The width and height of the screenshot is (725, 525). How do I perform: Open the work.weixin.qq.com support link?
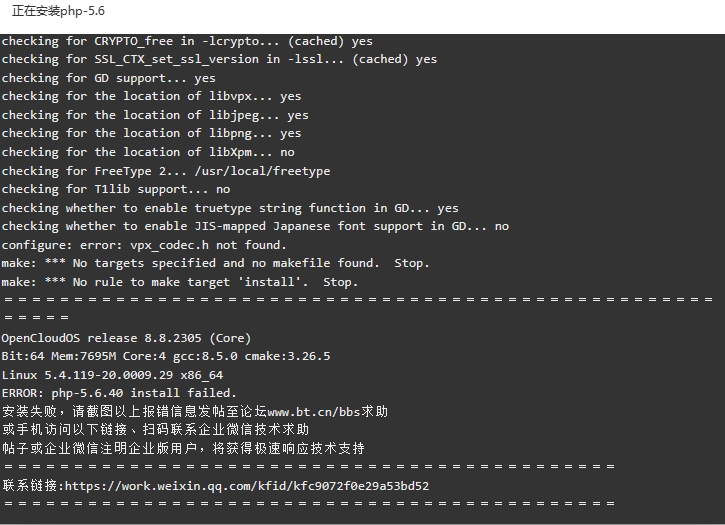[247, 486]
